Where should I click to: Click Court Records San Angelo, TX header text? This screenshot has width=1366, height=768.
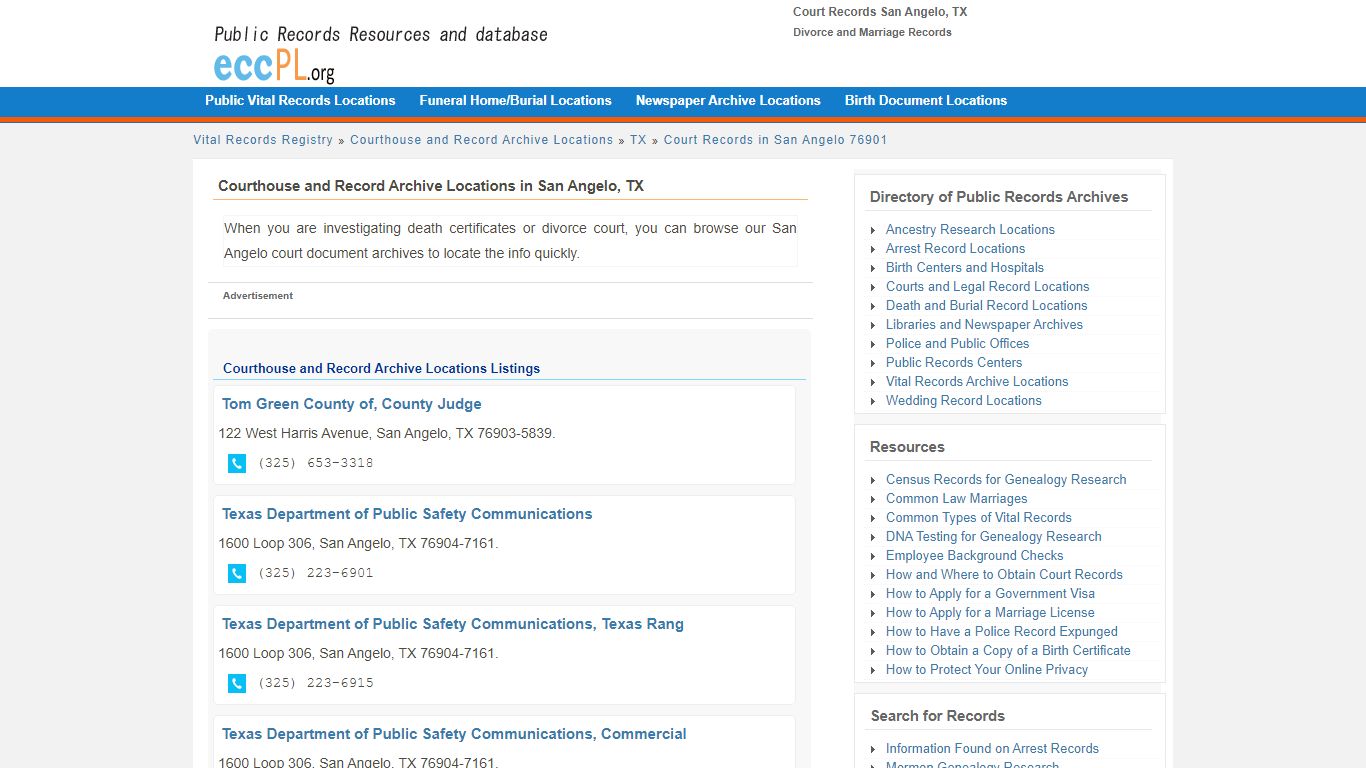880,12
